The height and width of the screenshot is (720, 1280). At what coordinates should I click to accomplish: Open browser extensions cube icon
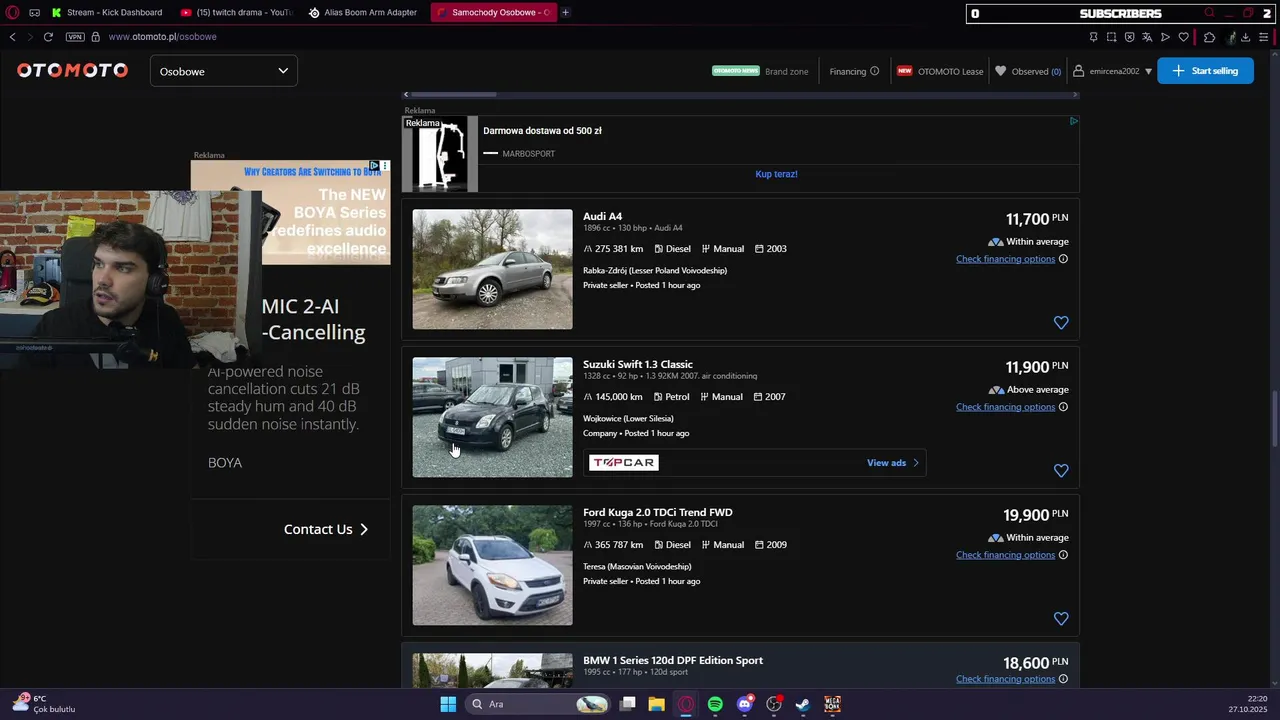click(x=1209, y=37)
